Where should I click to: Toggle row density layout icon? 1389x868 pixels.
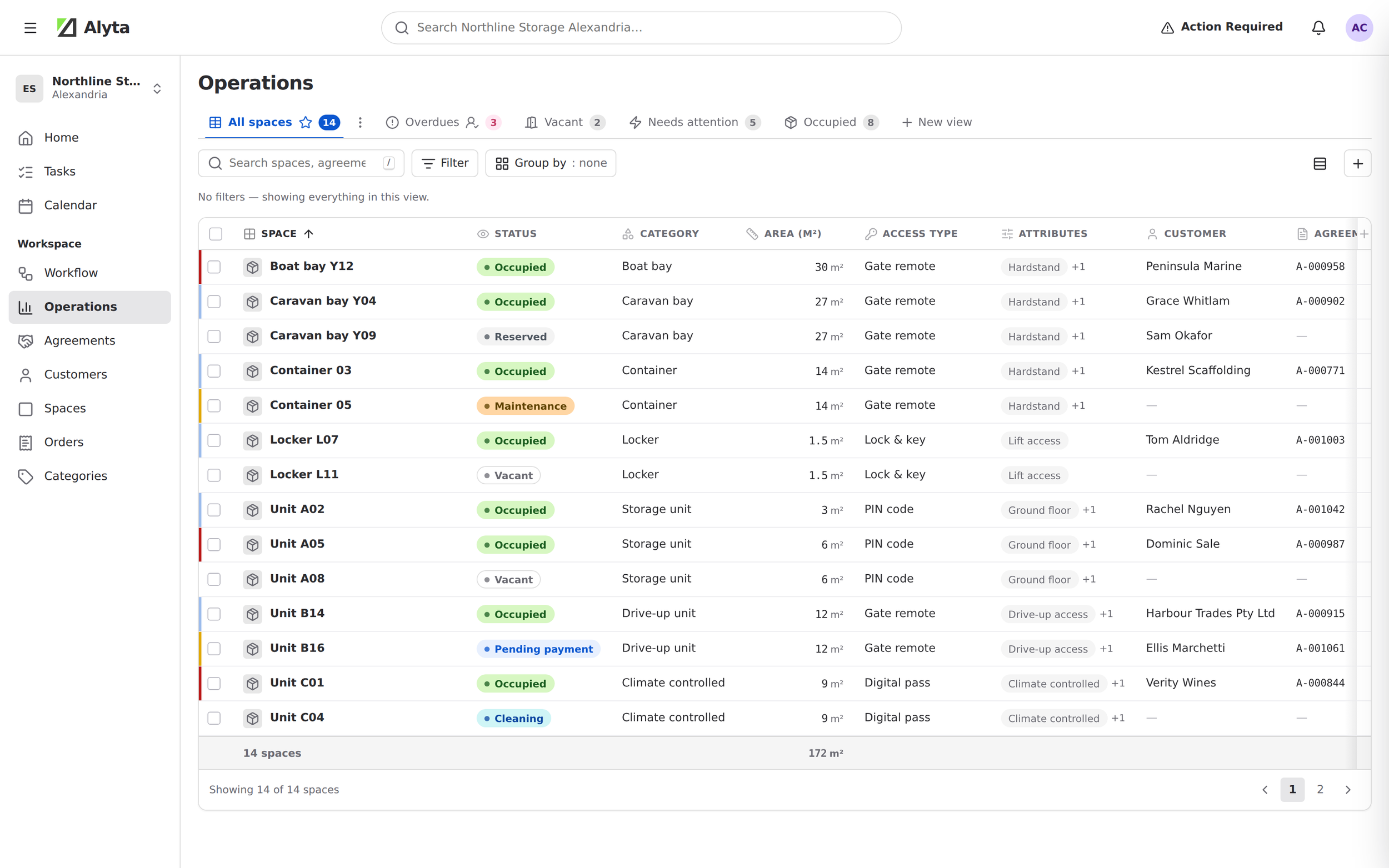(x=1320, y=164)
